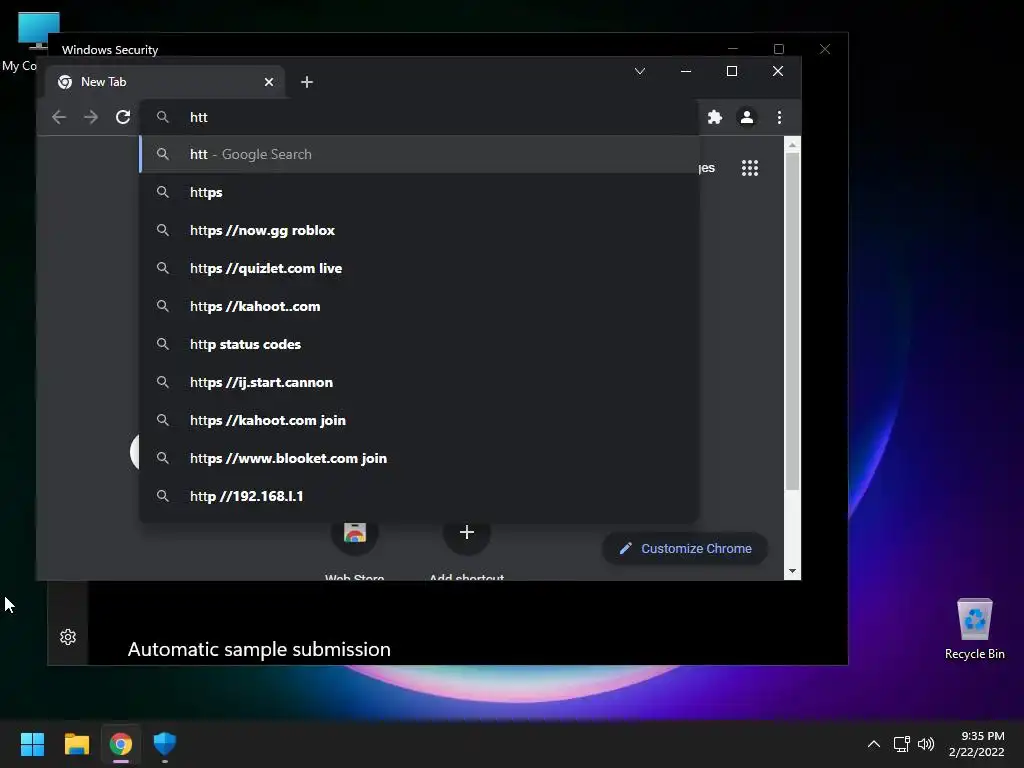Image resolution: width=1024 pixels, height=768 pixels.
Task: Pick the 'https //quizlet.com live' suggestion
Action: [419, 268]
